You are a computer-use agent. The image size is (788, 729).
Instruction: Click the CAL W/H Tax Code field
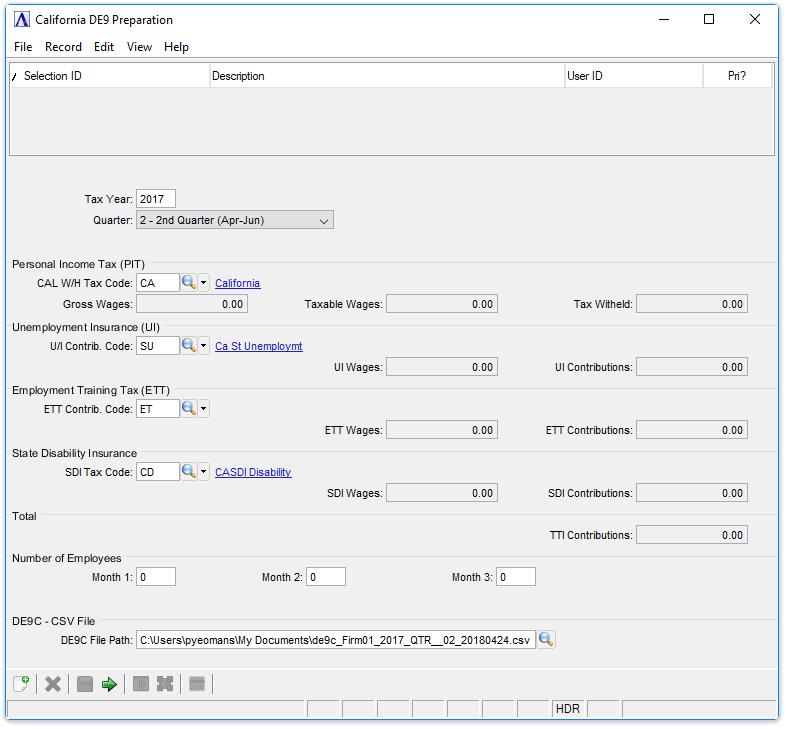point(158,284)
